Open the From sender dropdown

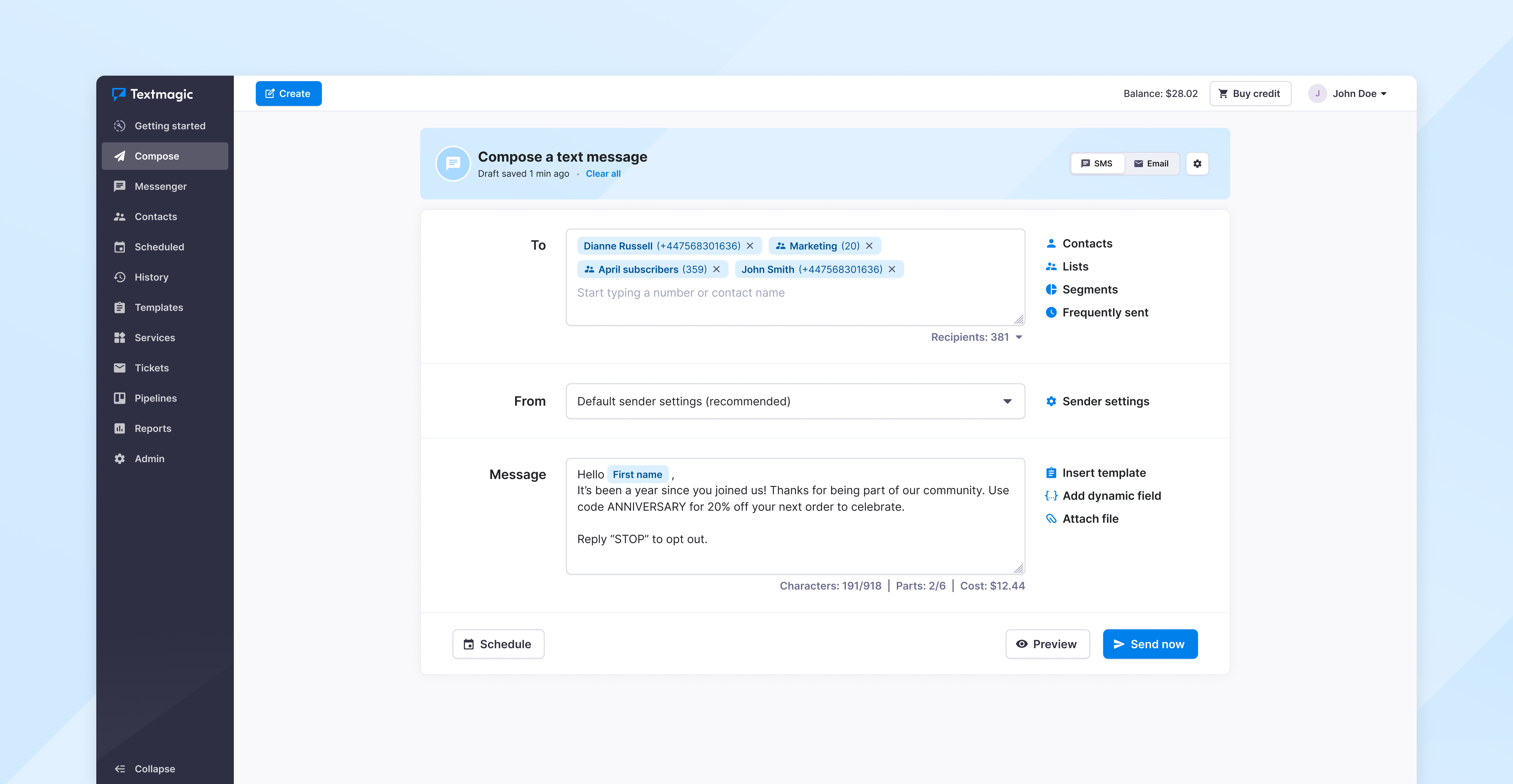click(x=795, y=401)
